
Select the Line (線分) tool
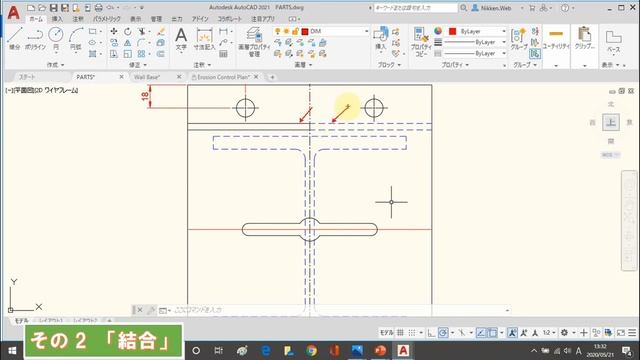click(x=15, y=38)
